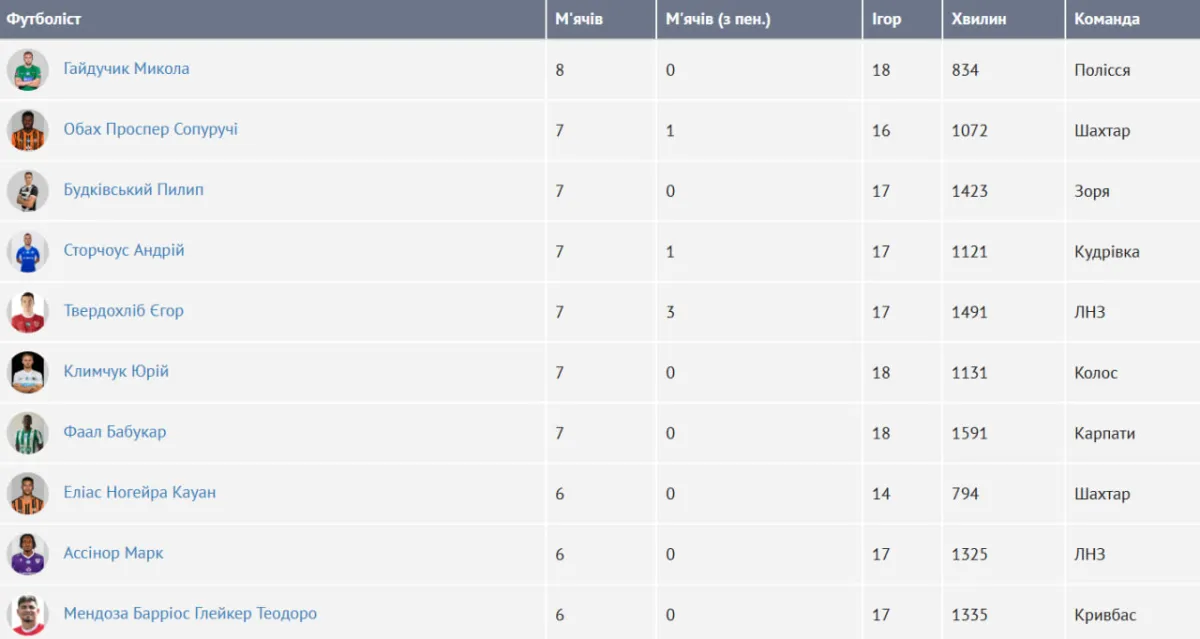This screenshot has width=1200, height=639.
Task: Click Еліас Ногейра Кауан avatar photo
Action: tap(27, 493)
